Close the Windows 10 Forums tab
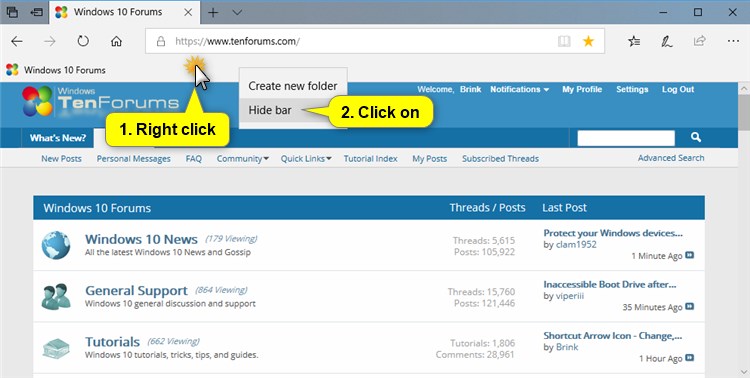Image resolution: width=750 pixels, height=378 pixels. click(x=188, y=12)
